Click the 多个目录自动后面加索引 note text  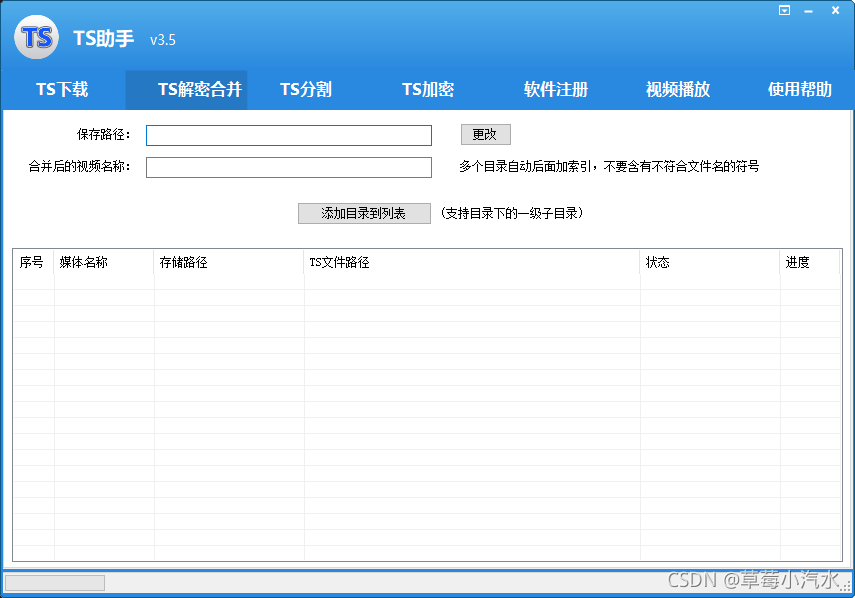pos(609,166)
